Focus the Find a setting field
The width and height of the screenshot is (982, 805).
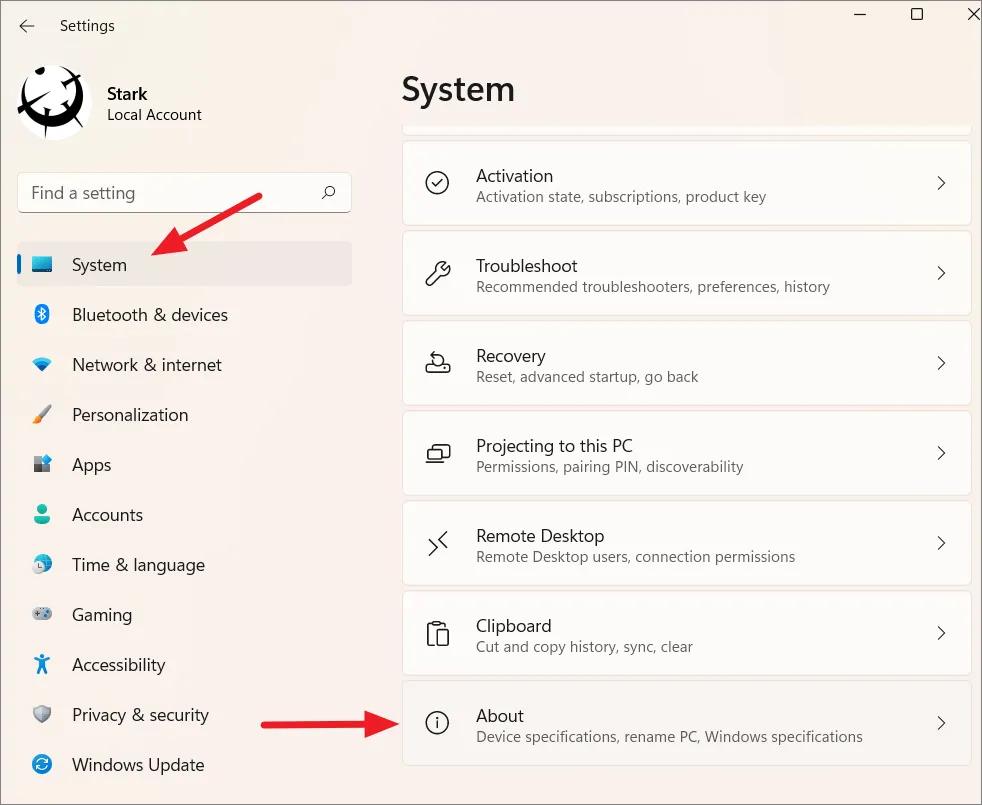[x=184, y=192]
